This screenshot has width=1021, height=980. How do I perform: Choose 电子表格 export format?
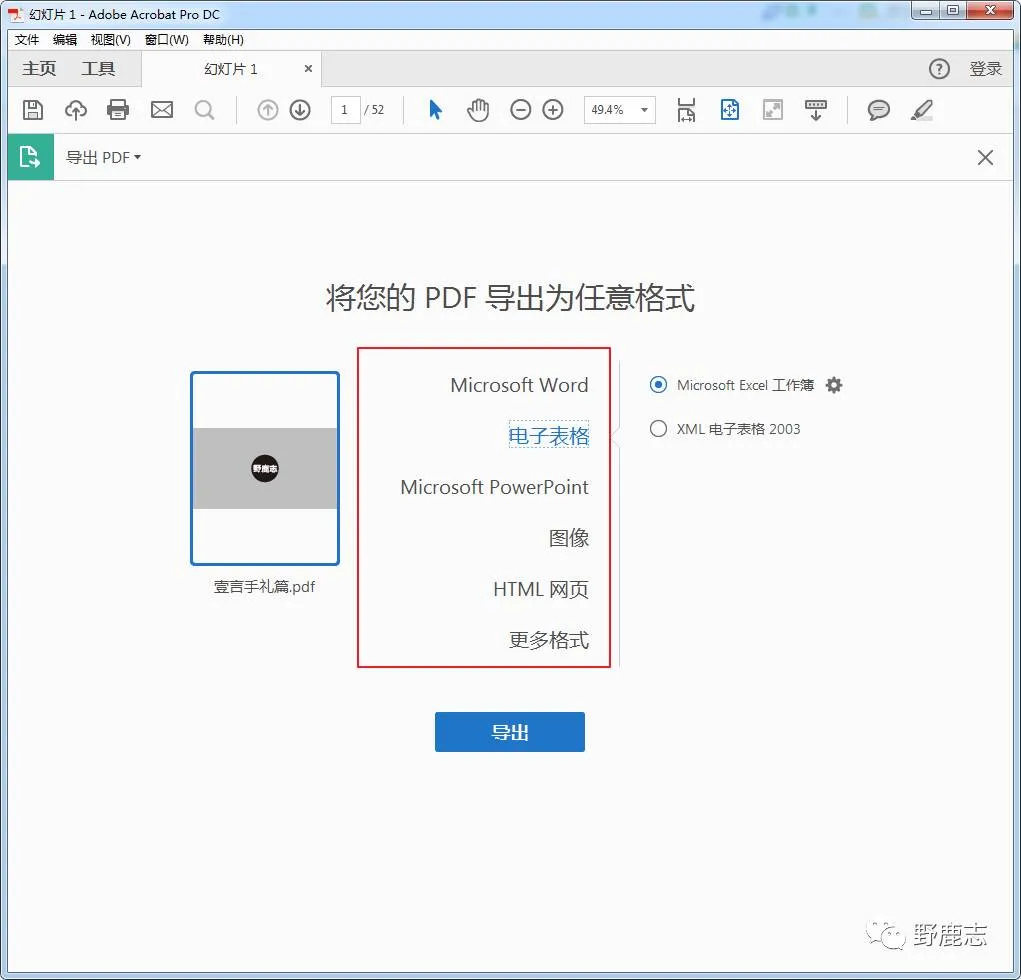coord(549,436)
